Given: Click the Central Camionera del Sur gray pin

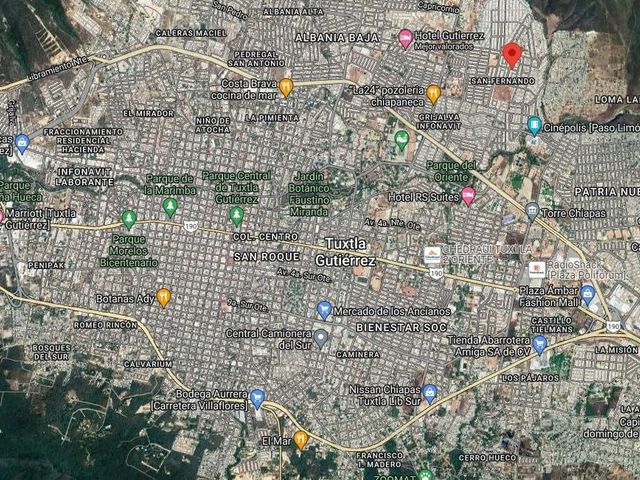Looking at the screenshot, I should click(x=321, y=339).
